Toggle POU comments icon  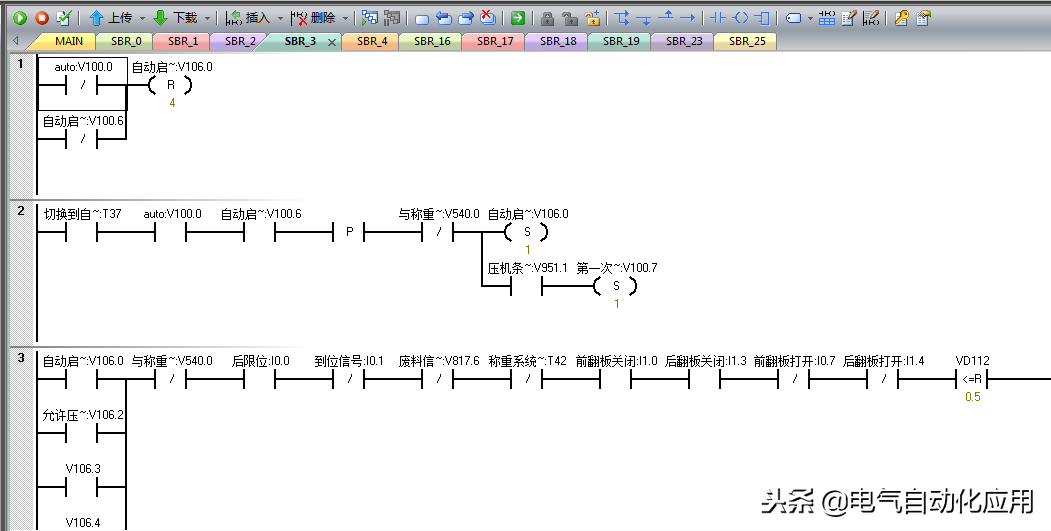[849, 18]
